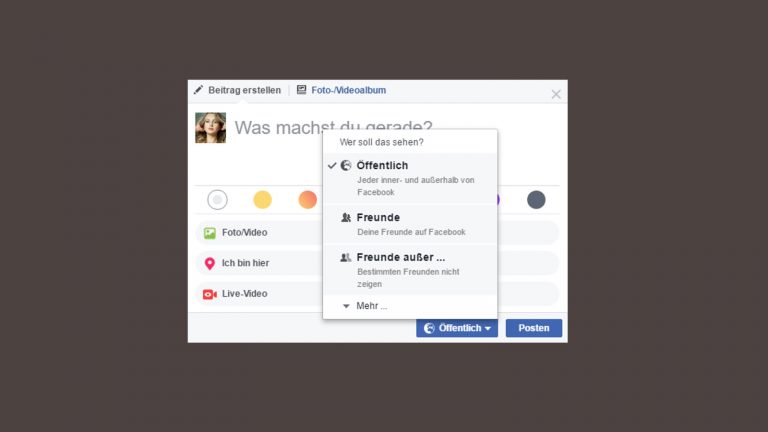This screenshot has height=432, width=768.
Task: Click the icon beside Freunde außer
Action: (x=346, y=257)
